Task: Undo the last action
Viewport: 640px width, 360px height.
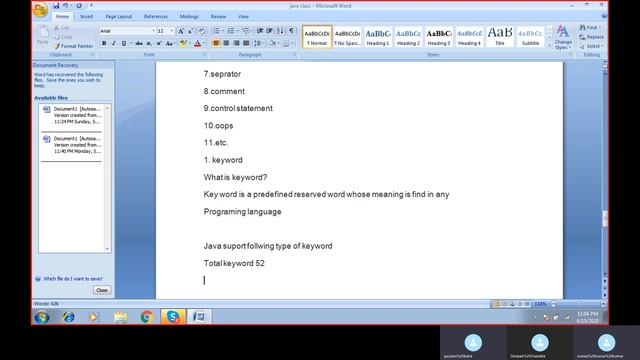Action: coord(65,6)
